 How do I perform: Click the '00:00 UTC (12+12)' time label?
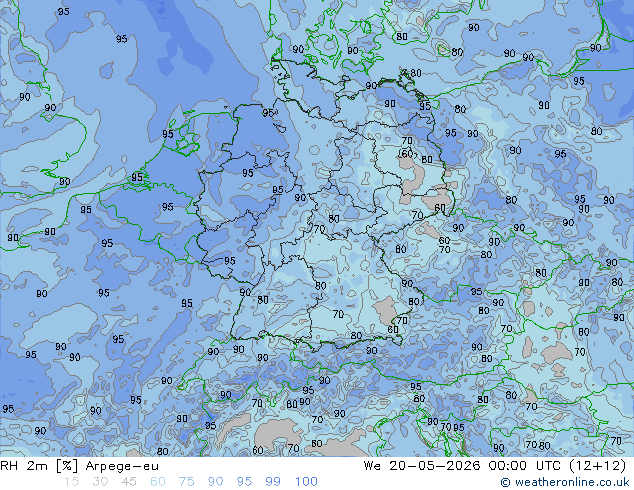coord(557,466)
